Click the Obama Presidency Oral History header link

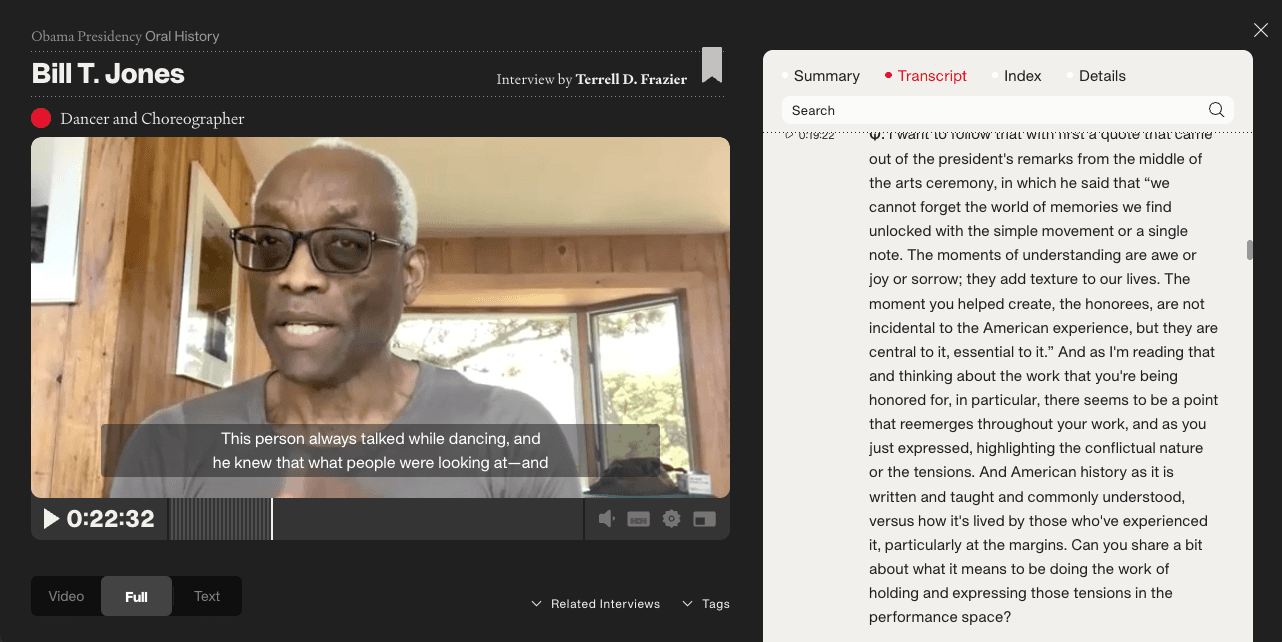pyautogui.click(x=125, y=36)
